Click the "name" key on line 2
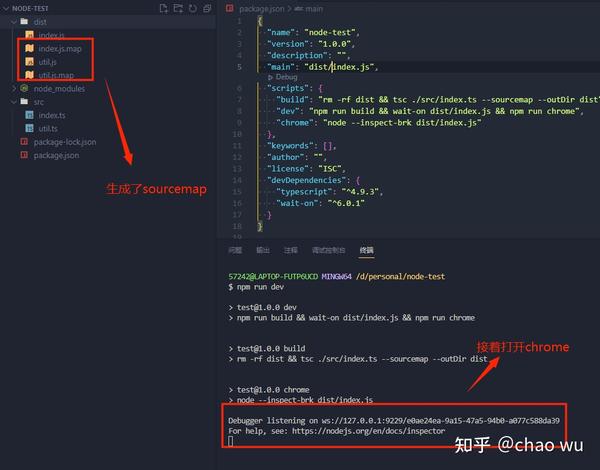Viewport: 600px width, 470px height. coord(281,33)
